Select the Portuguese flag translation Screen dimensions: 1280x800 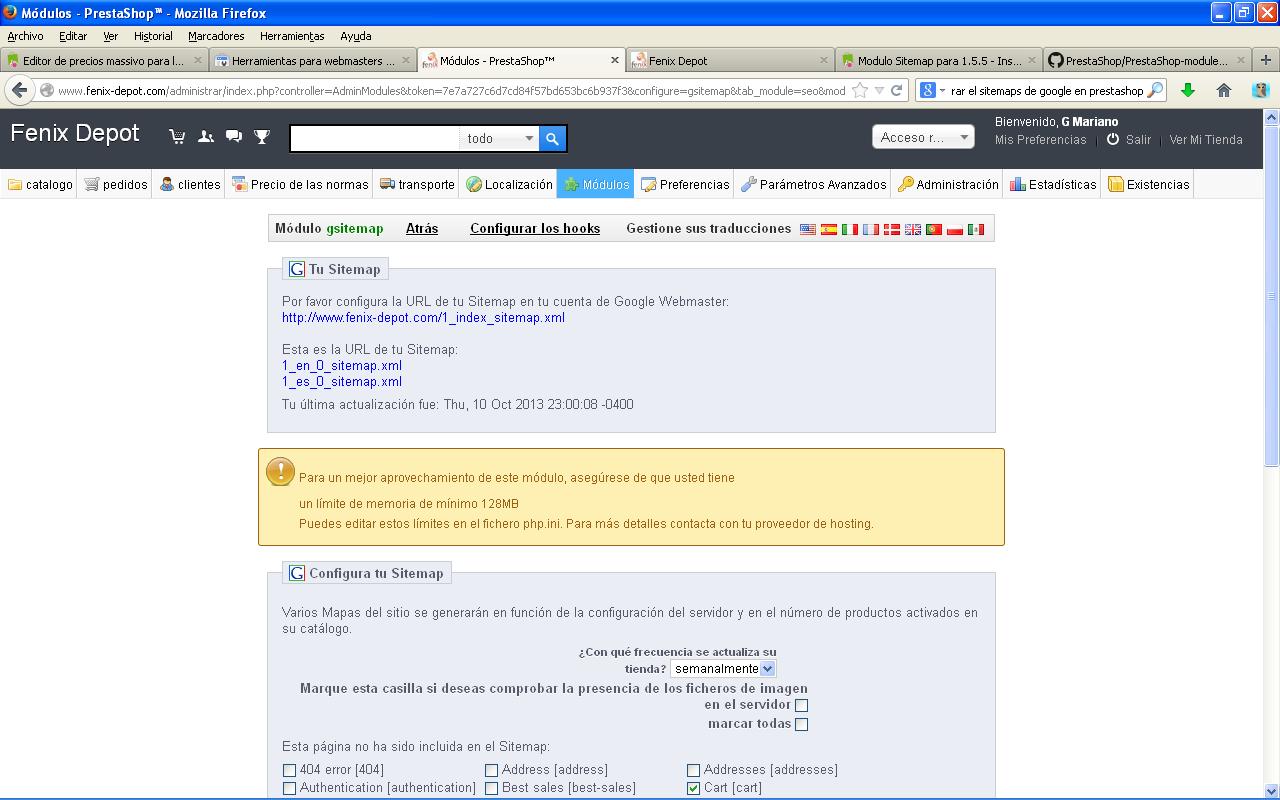934,229
